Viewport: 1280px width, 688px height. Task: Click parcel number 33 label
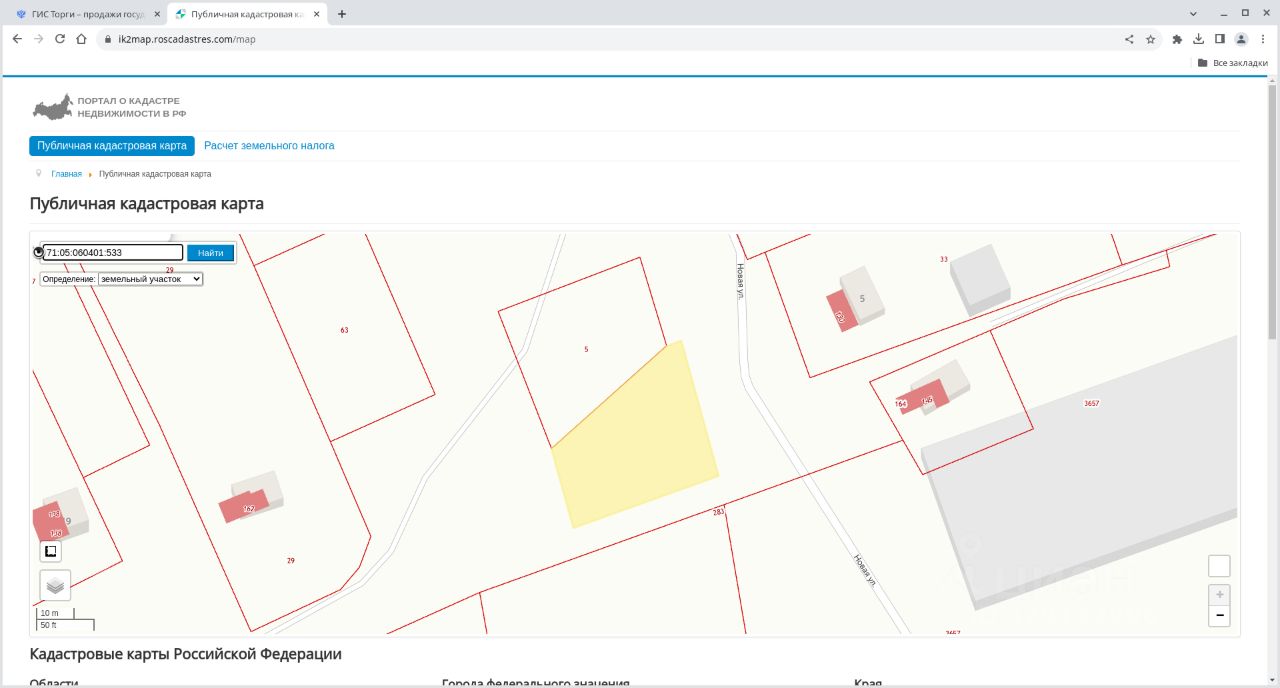click(x=943, y=259)
